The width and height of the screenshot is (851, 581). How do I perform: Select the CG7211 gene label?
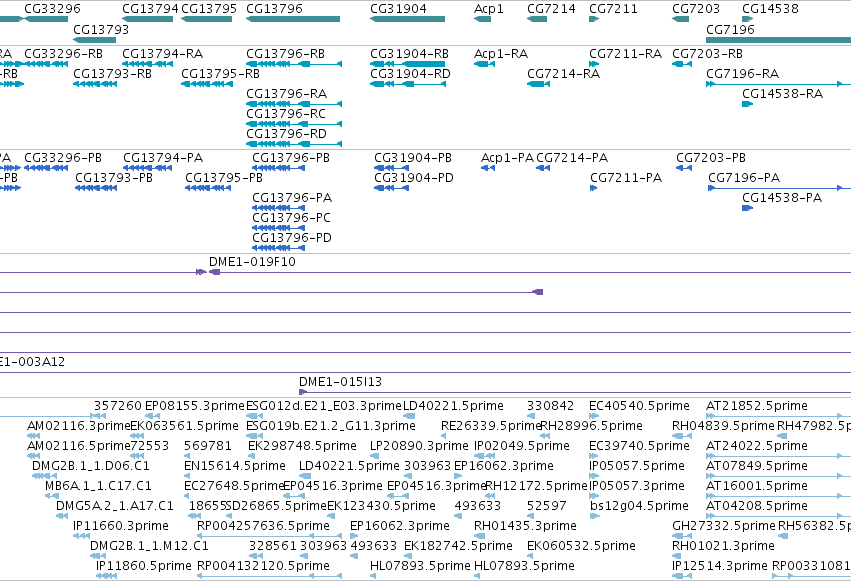613,9
